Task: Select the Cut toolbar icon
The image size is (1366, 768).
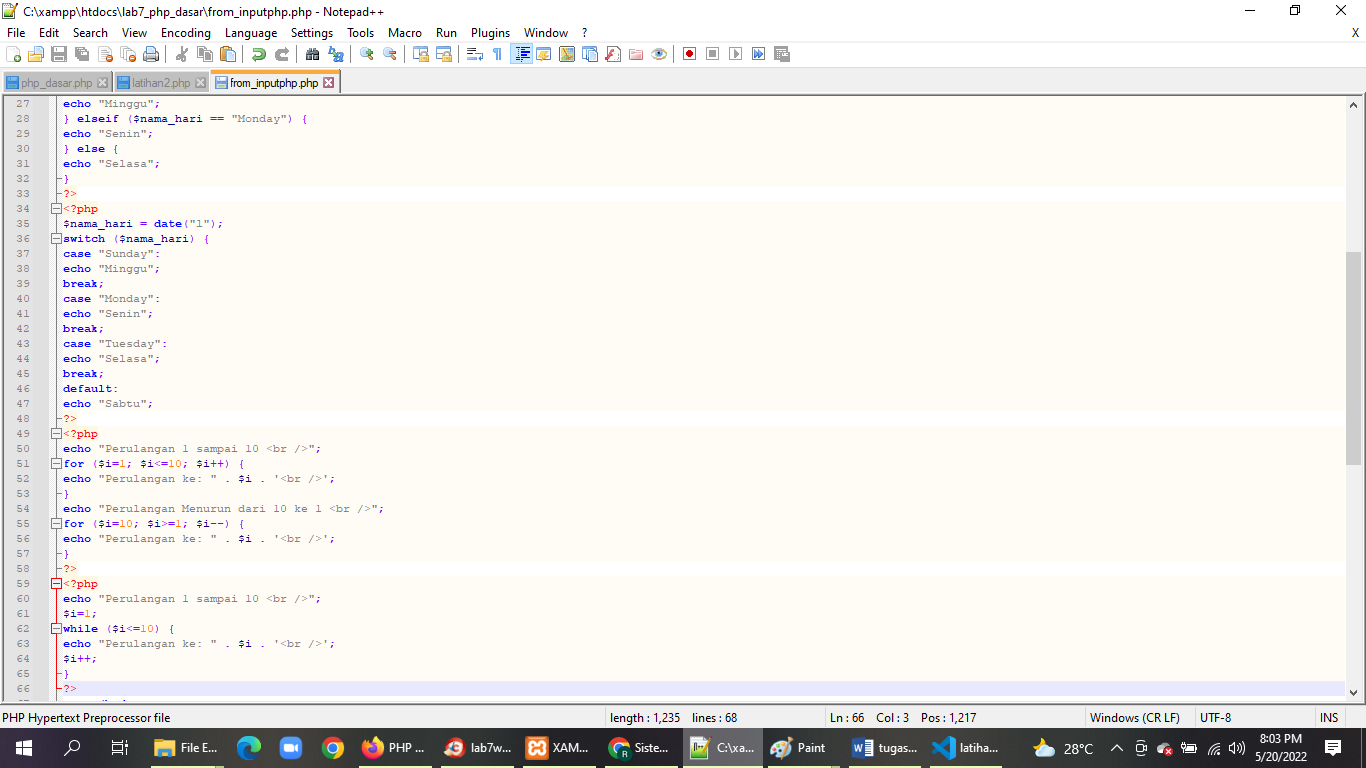Action: click(182, 54)
